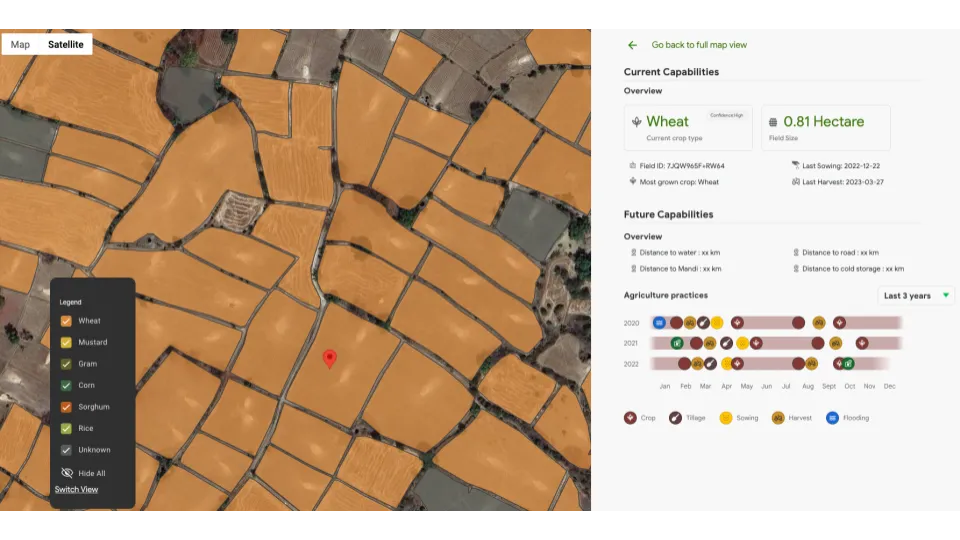
Task: Go back to full map view
Action: pyautogui.click(x=699, y=45)
